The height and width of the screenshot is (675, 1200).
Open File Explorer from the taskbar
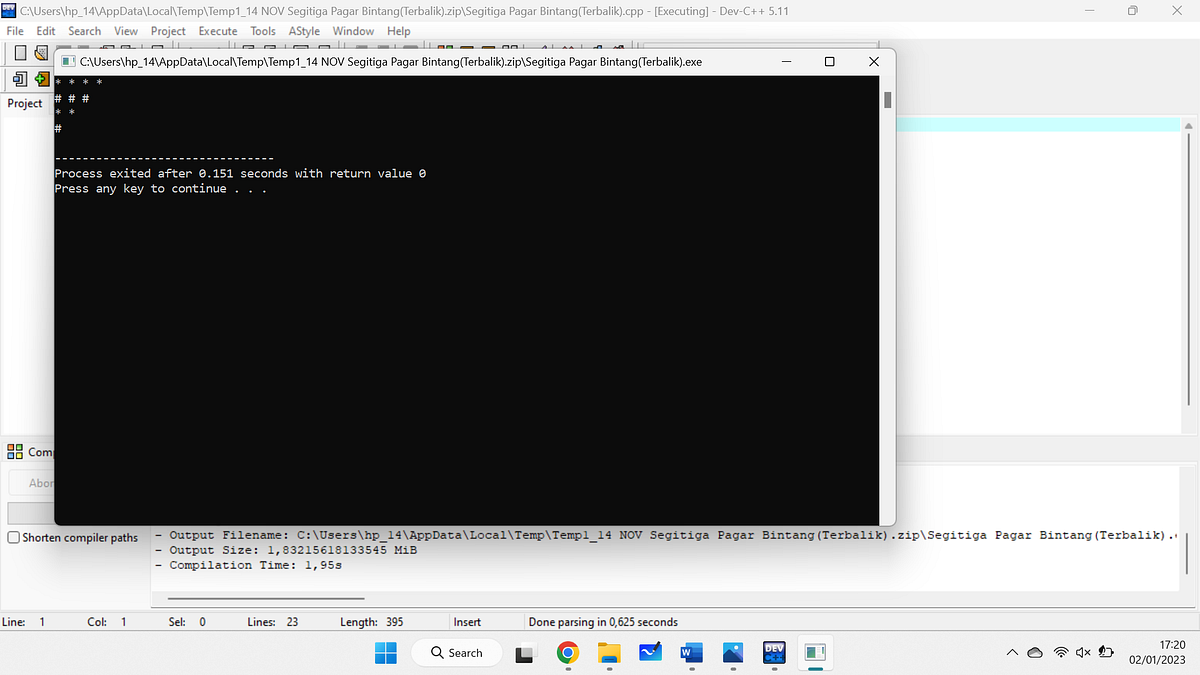pyautogui.click(x=609, y=652)
